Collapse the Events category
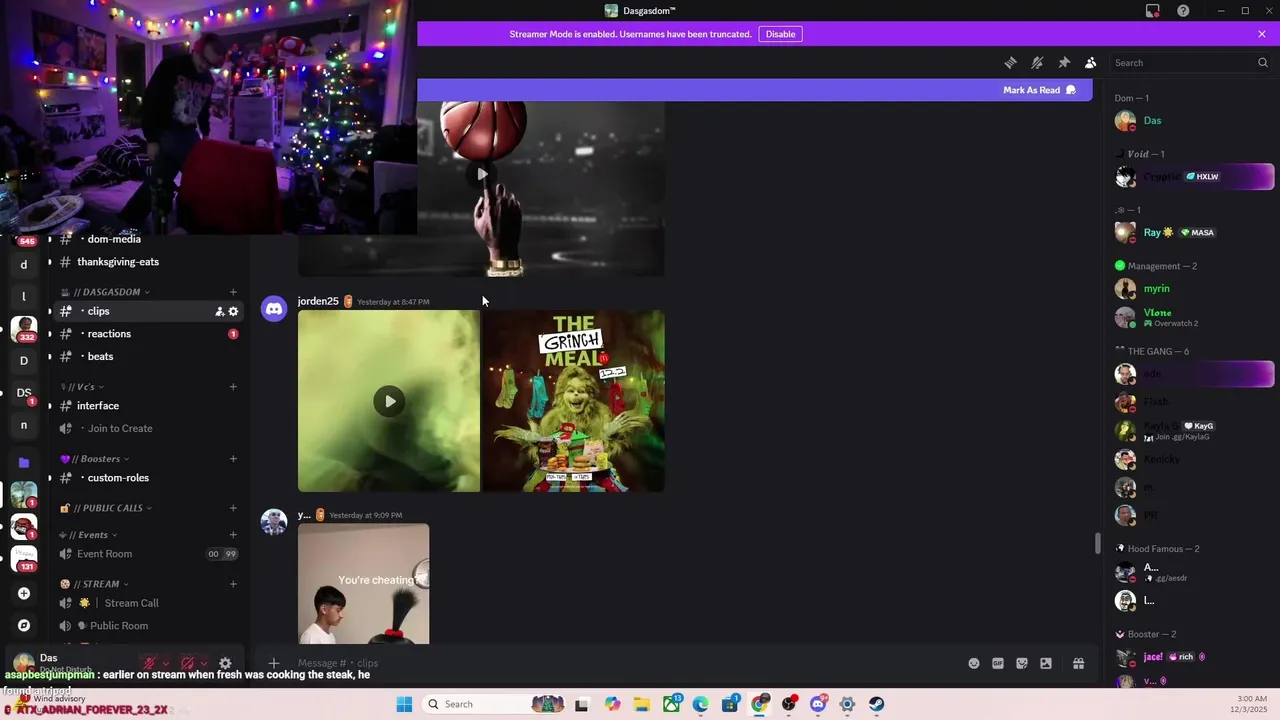 [x=89, y=535]
